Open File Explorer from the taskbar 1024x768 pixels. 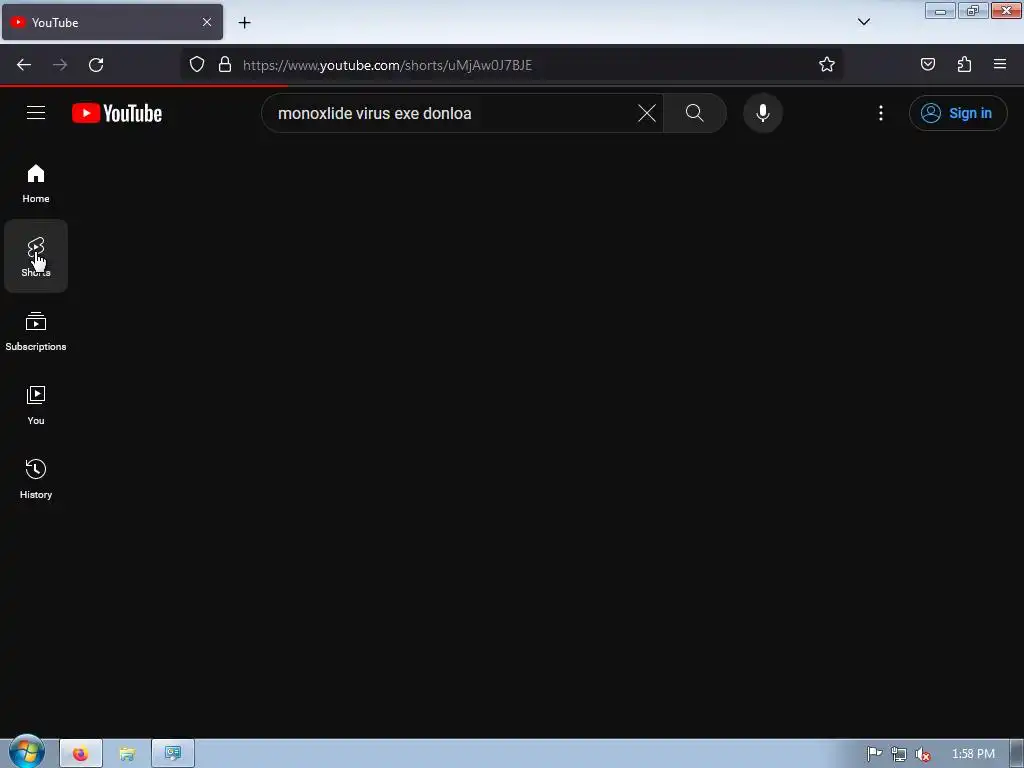(127, 754)
